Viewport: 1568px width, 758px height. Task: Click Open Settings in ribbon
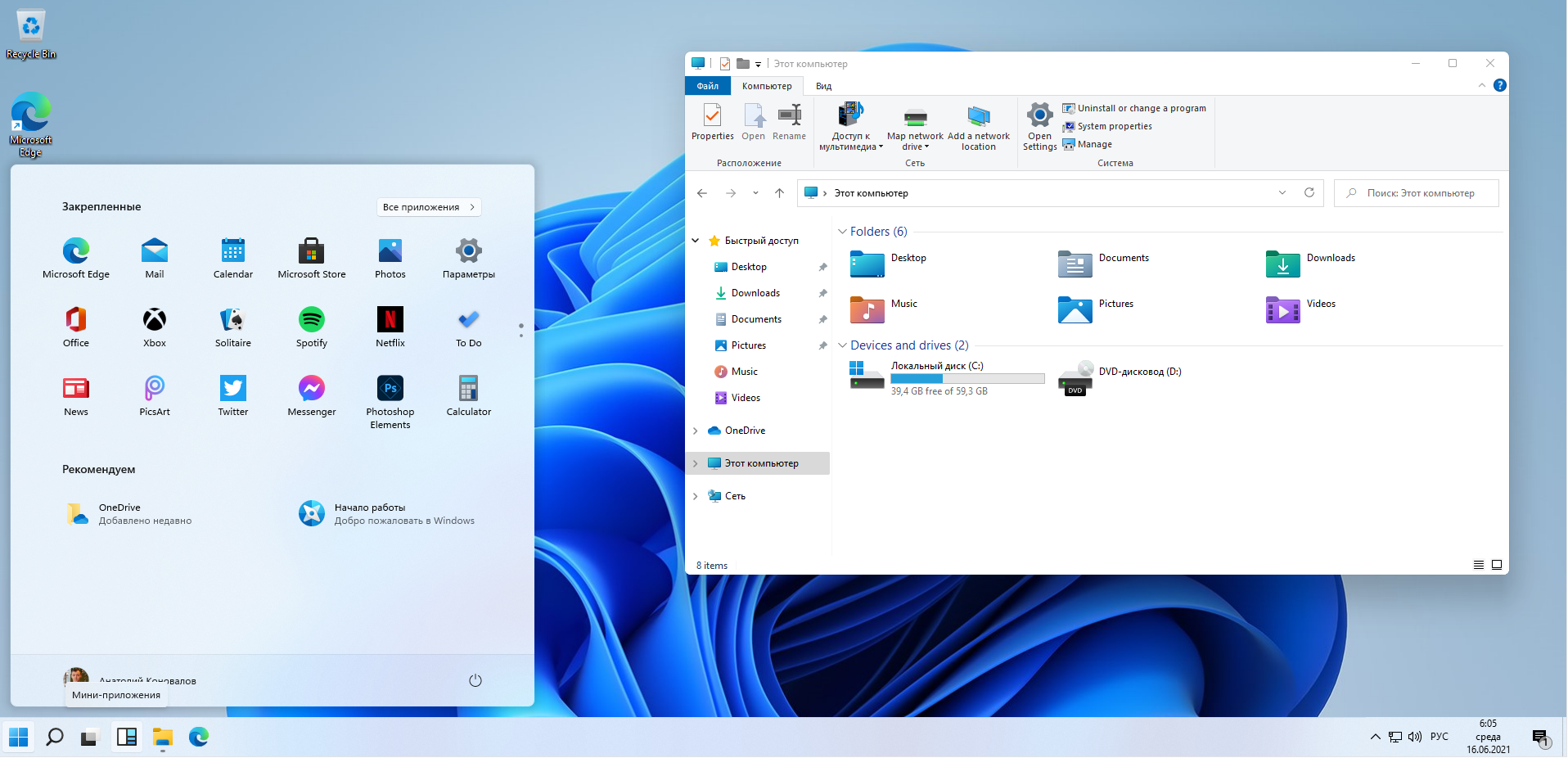[1039, 127]
